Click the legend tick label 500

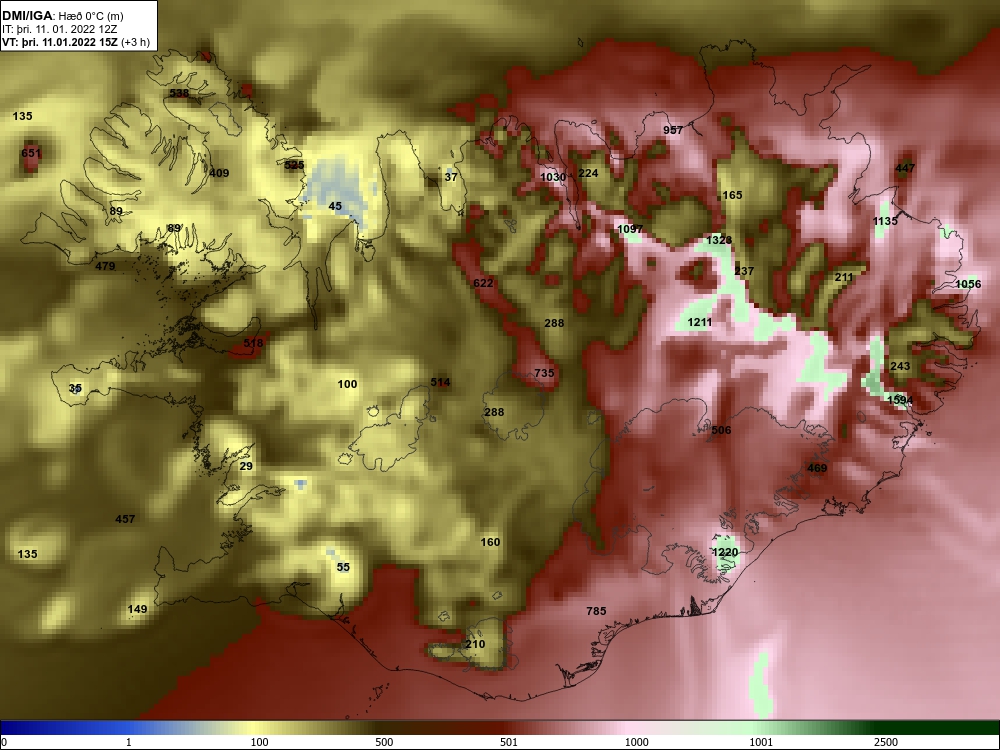384,742
